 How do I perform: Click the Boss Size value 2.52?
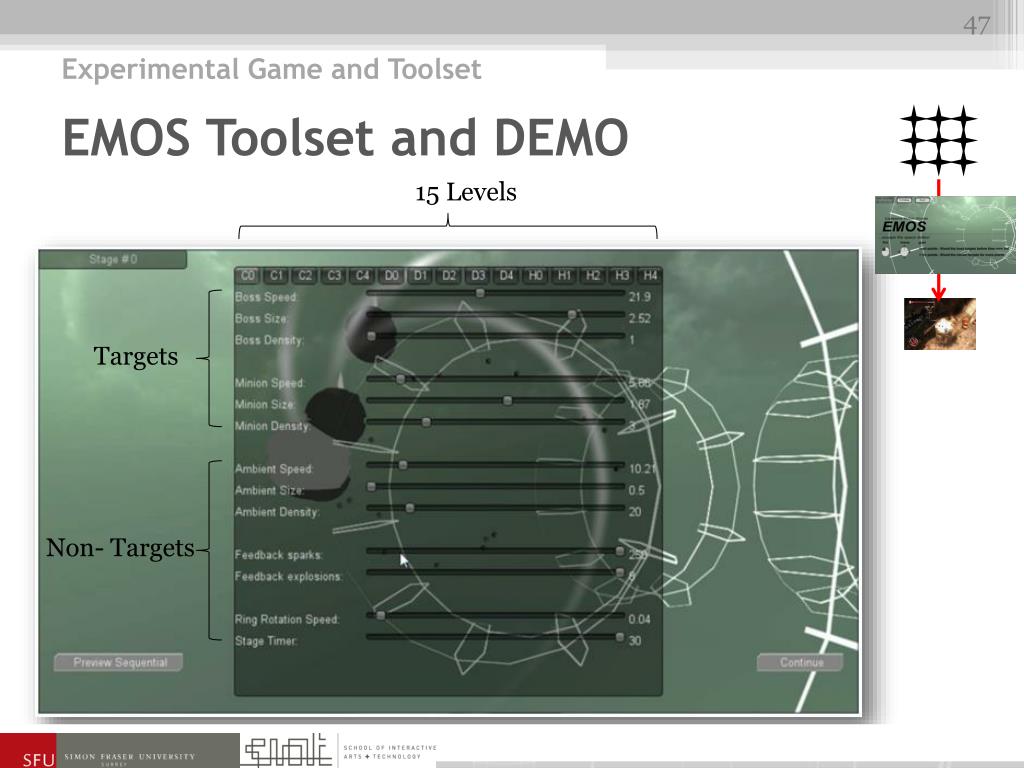click(x=639, y=319)
